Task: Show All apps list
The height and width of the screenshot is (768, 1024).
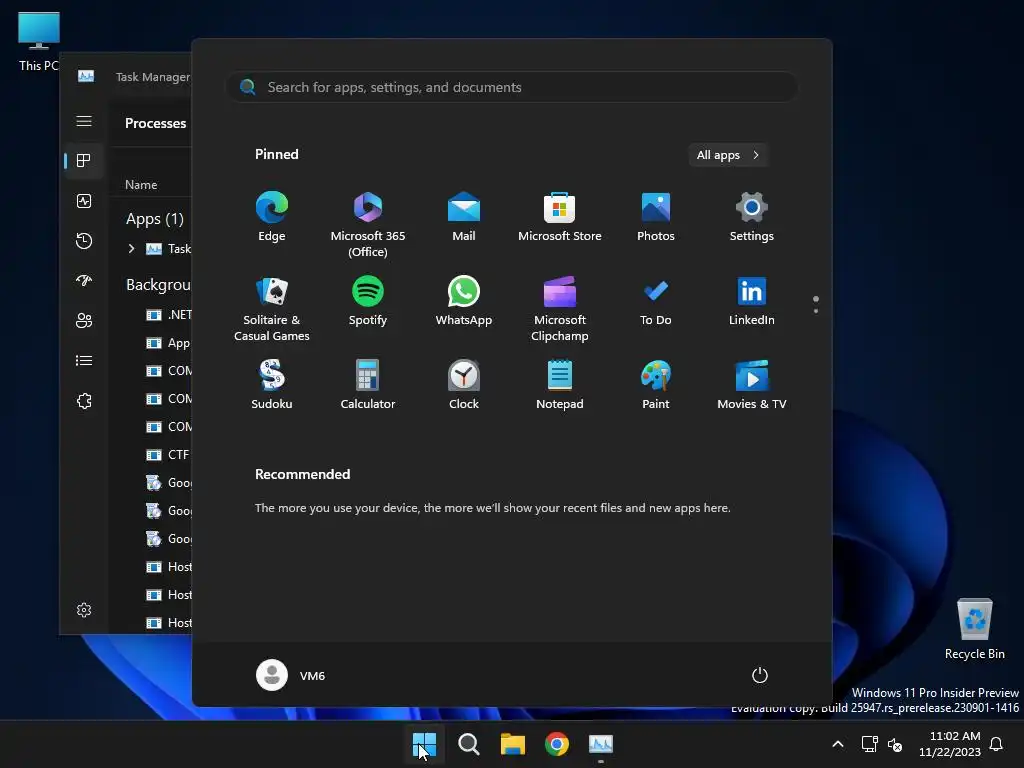Action: coord(728,155)
